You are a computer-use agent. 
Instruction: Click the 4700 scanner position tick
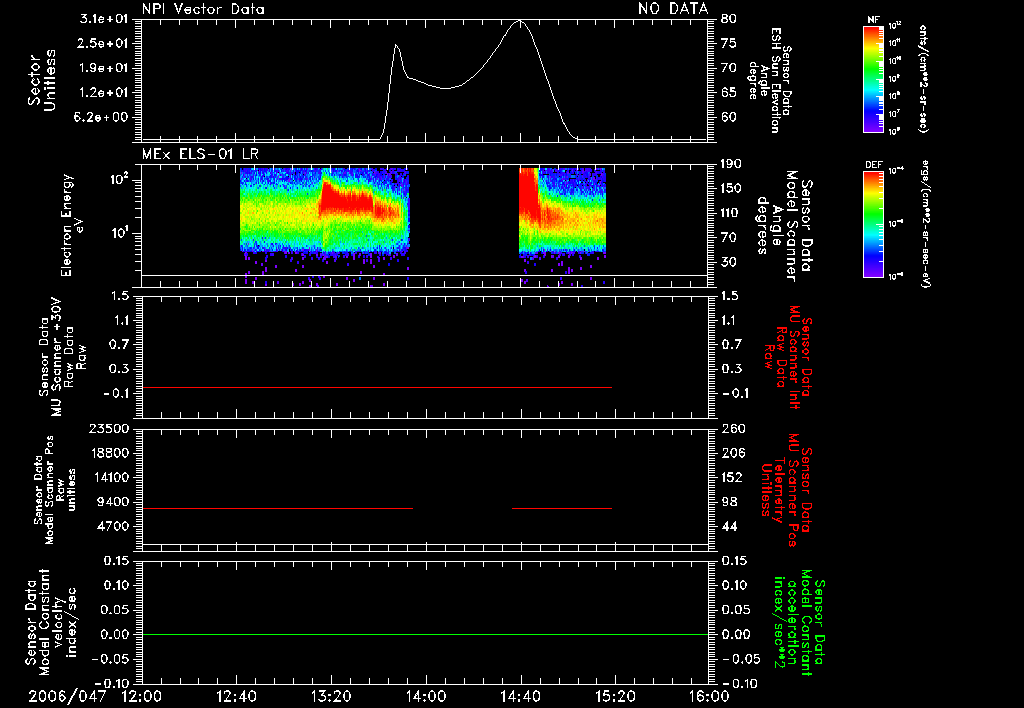point(113,526)
